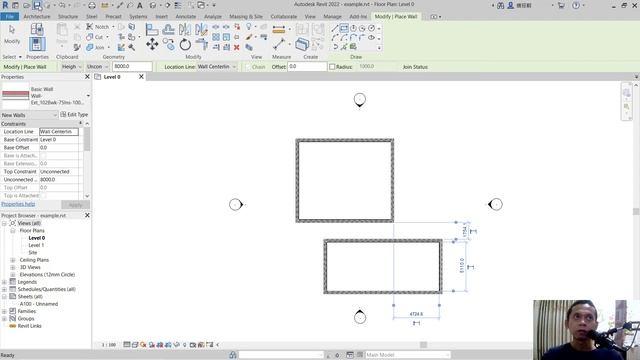
Task: Switch to the Structure ribbon tab
Action: [x=68, y=17]
